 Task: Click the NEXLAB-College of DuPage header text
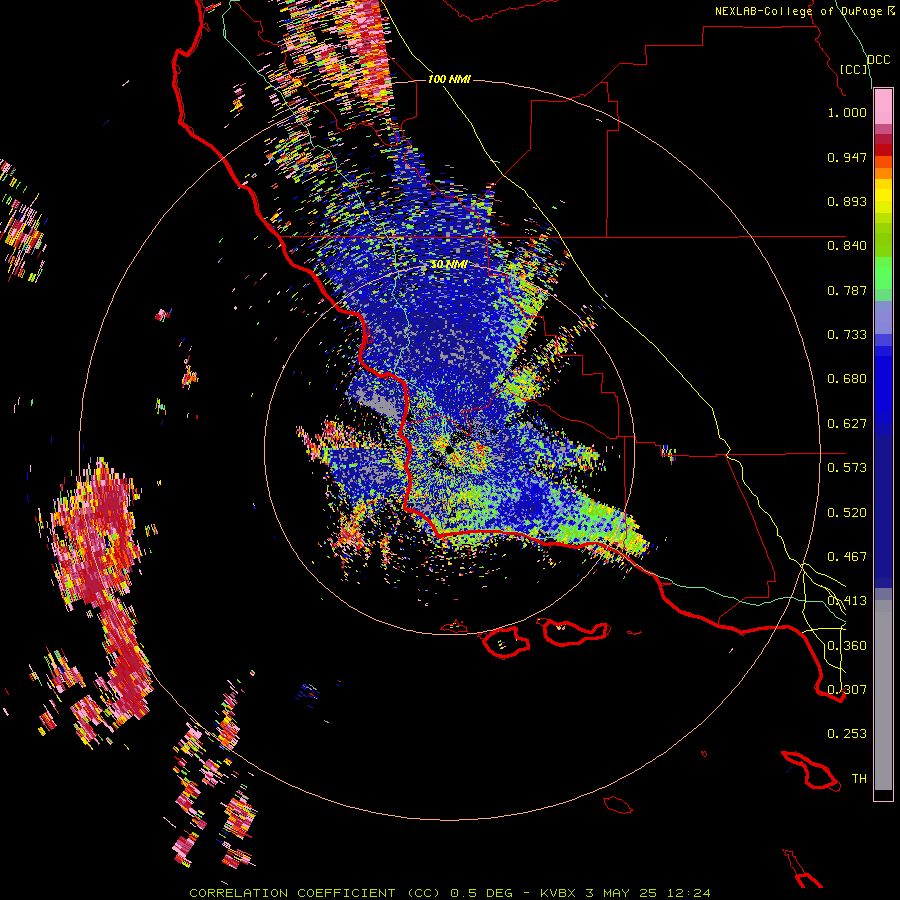point(805,11)
